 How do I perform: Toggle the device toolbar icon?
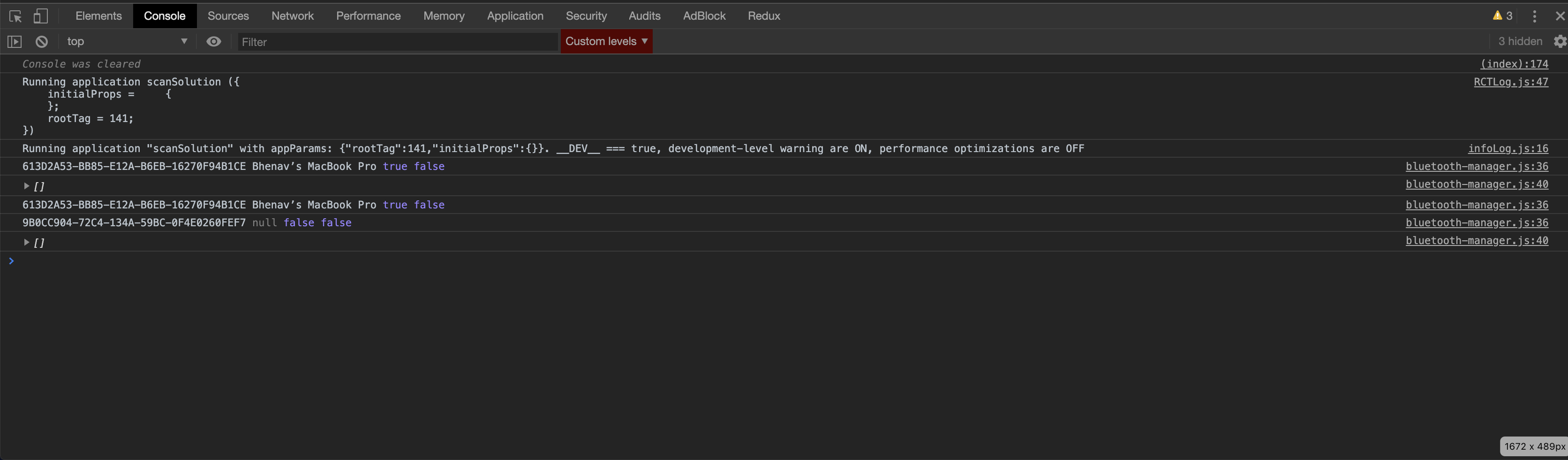tap(41, 16)
